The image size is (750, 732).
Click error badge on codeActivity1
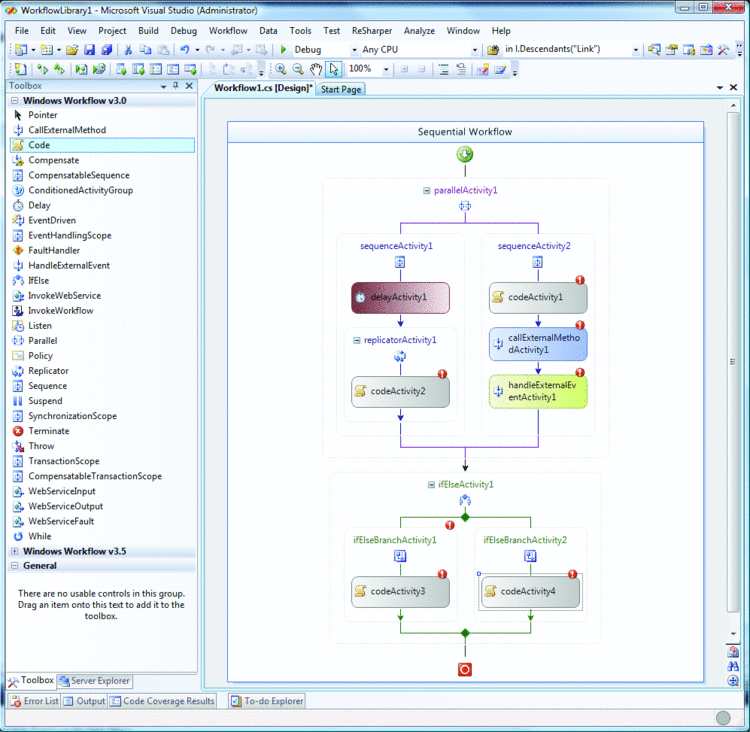[580, 280]
